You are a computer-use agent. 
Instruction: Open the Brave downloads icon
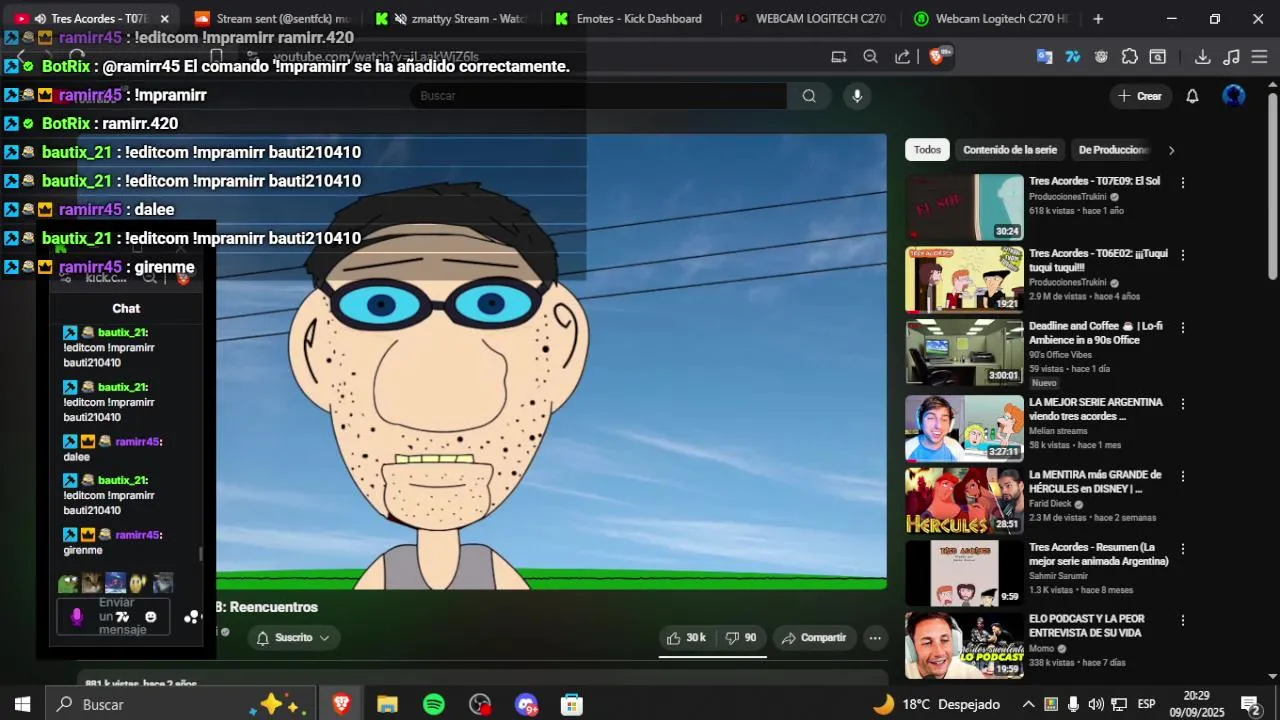[1203, 57]
